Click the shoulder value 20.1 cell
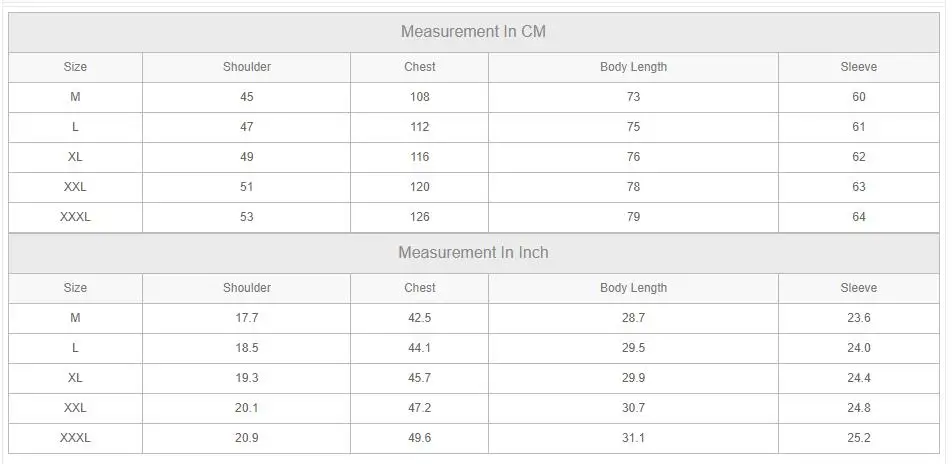Screen dimensions: 952x464 click(247, 408)
